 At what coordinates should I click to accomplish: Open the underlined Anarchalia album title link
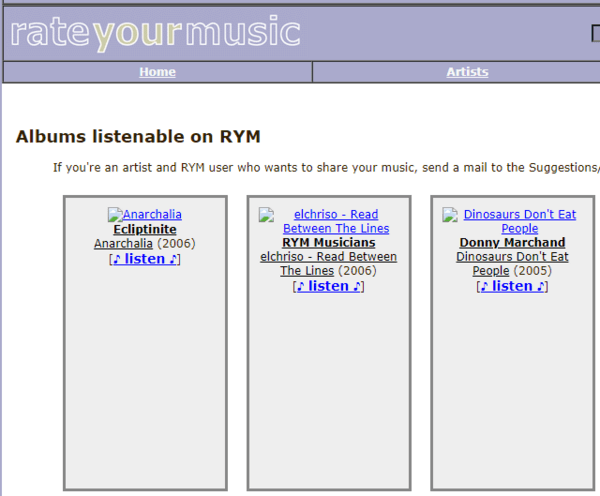click(x=123, y=243)
